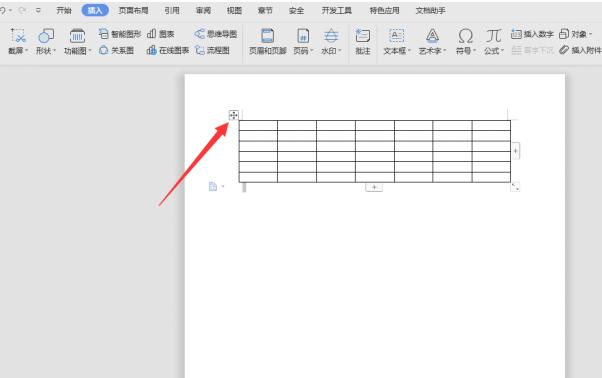Insert a 图表 chart
This screenshot has height=378, width=602.
click(x=161, y=34)
